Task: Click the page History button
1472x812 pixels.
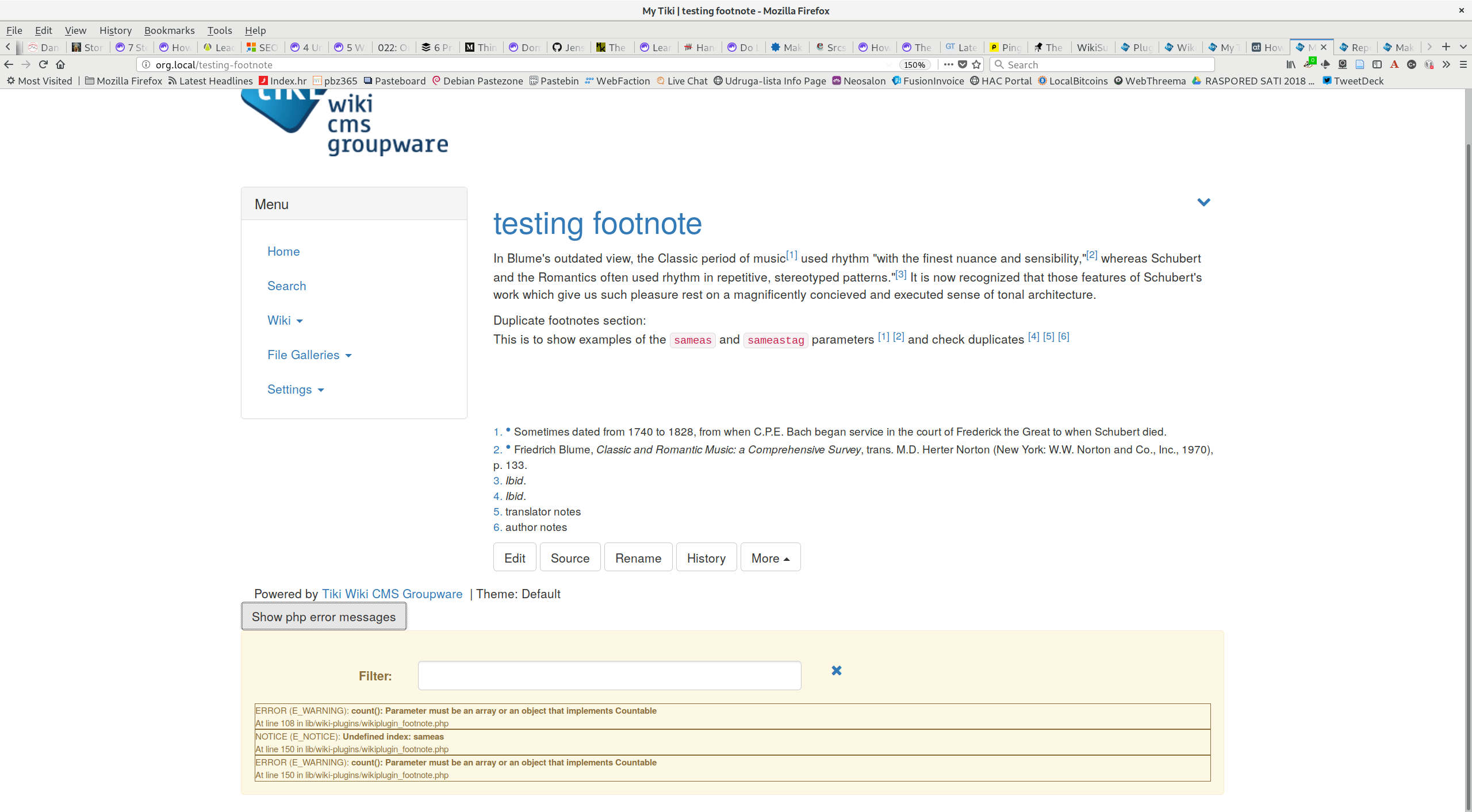Action: (x=706, y=557)
